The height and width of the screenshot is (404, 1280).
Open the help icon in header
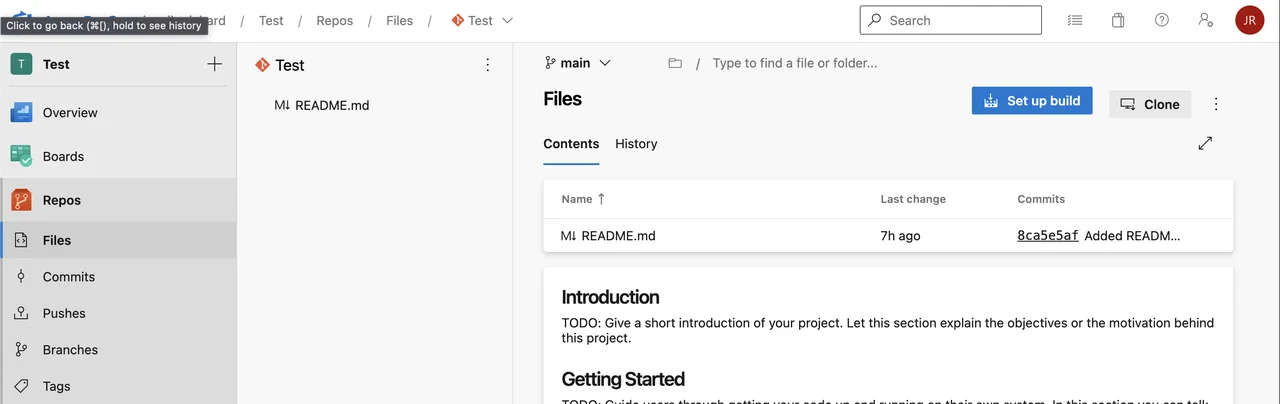pos(1162,20)
